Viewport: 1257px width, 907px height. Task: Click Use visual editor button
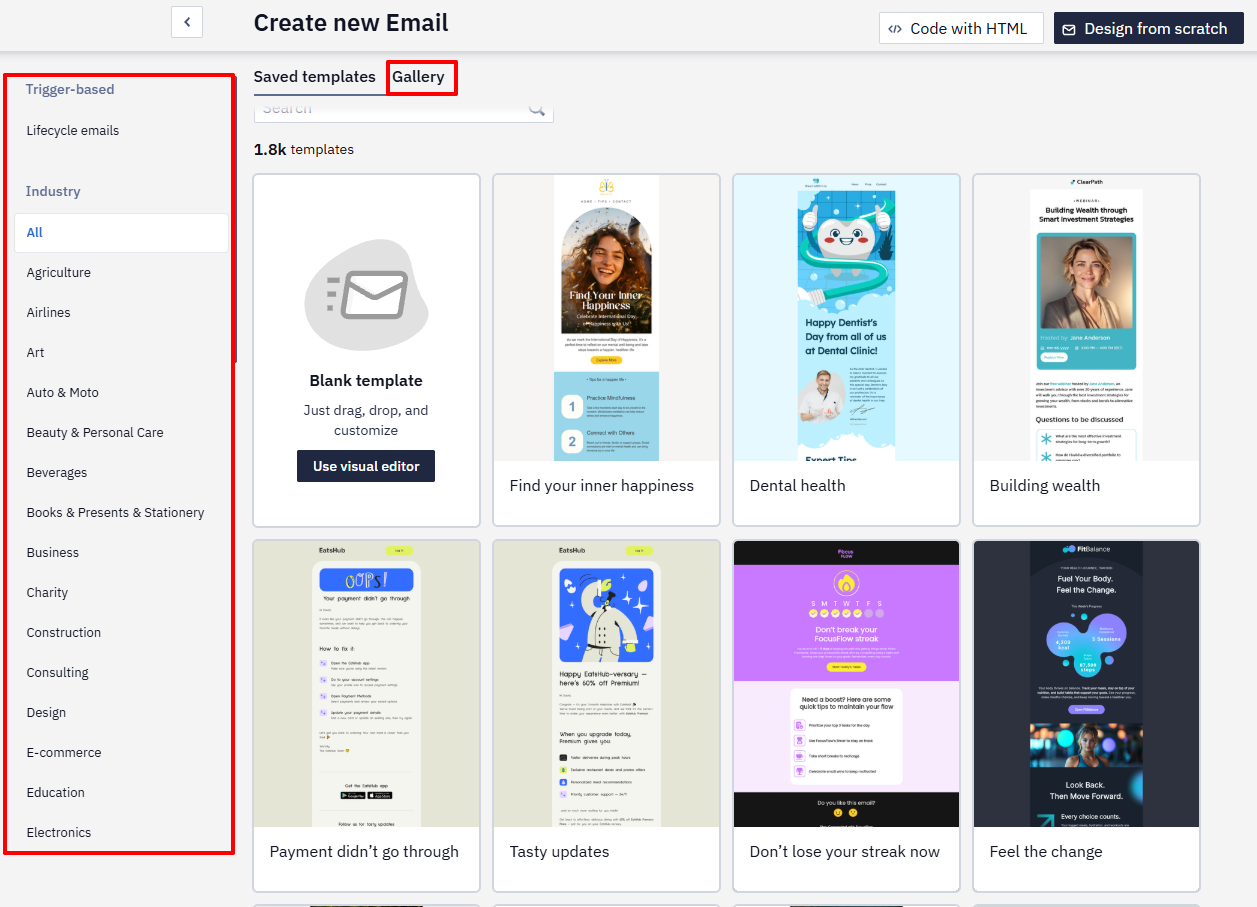(366, 466)
